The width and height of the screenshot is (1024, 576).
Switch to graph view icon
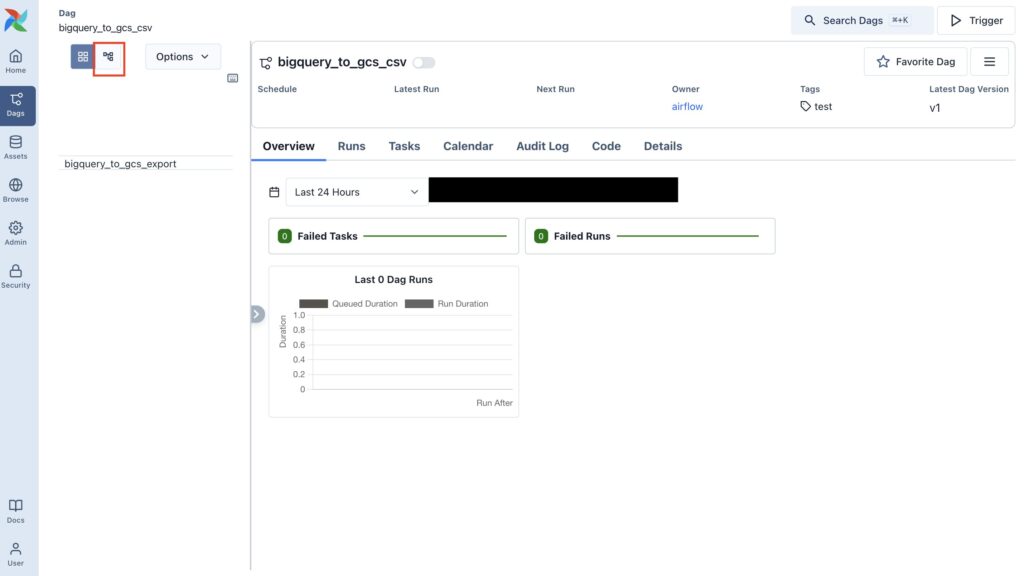click(x=108, y=57)
